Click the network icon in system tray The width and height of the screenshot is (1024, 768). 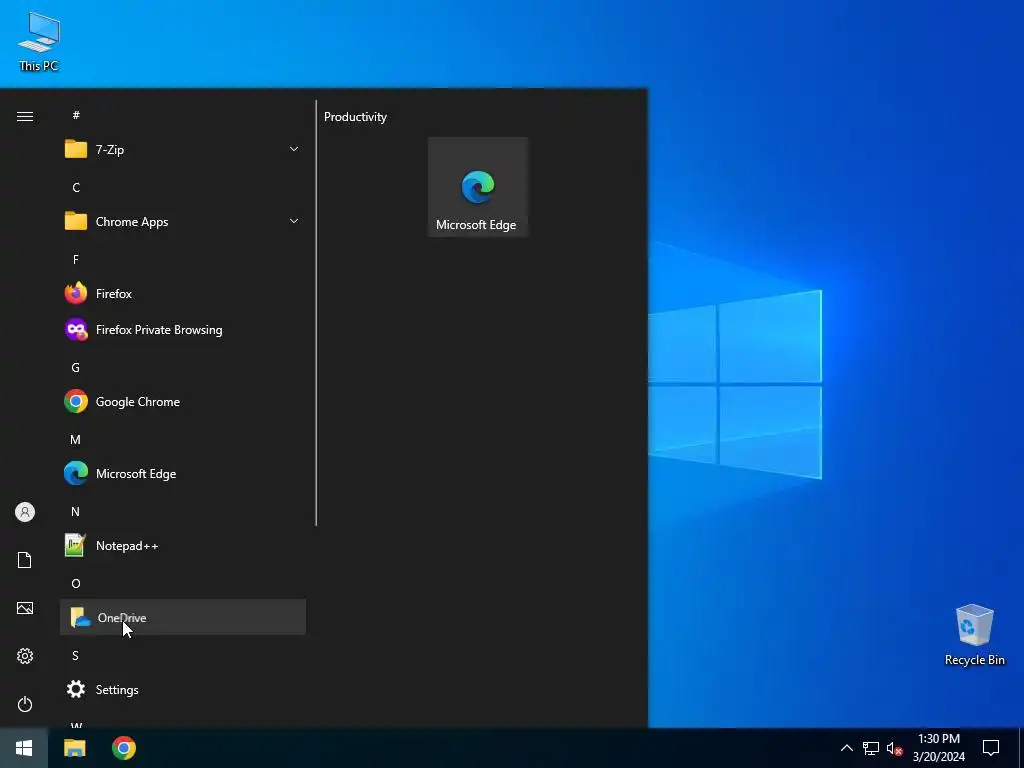[x=871, y=748]
